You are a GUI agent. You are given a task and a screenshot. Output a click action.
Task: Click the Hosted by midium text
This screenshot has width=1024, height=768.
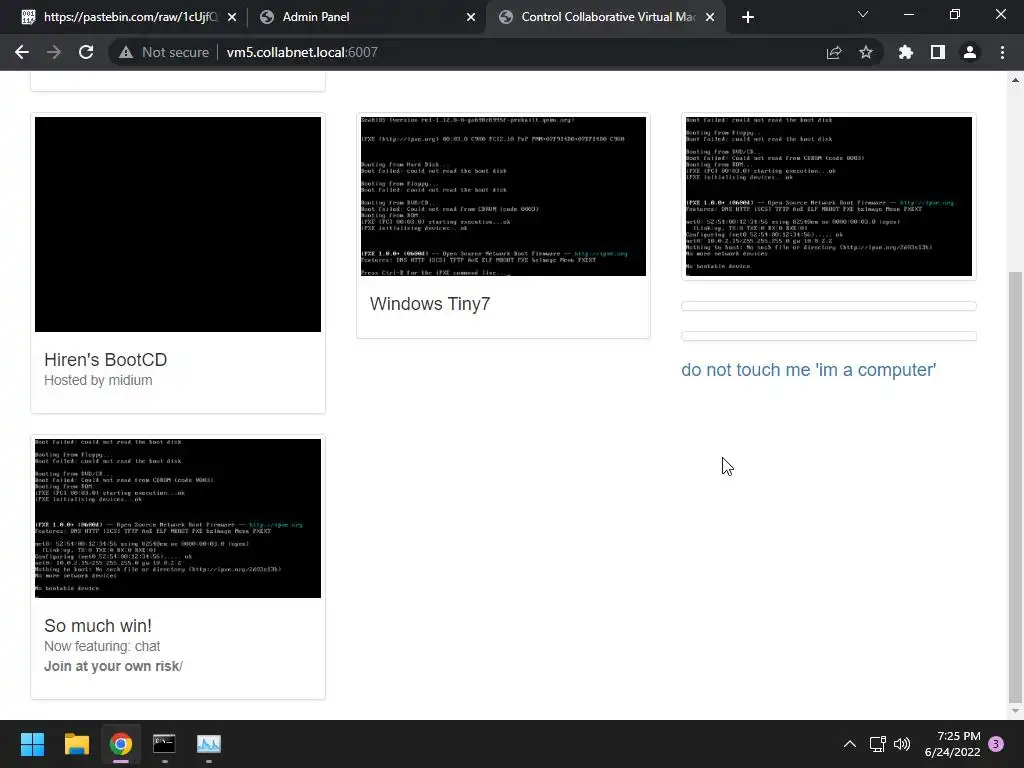pos(98,380)
